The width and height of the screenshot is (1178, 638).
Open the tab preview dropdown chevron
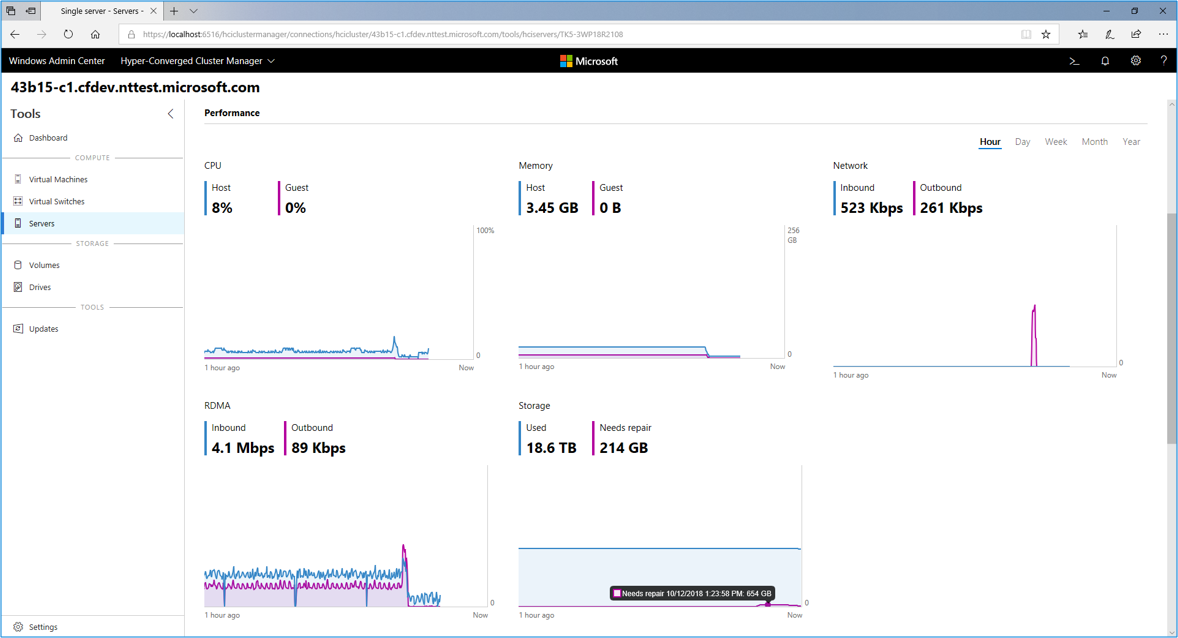click(194, 11)
